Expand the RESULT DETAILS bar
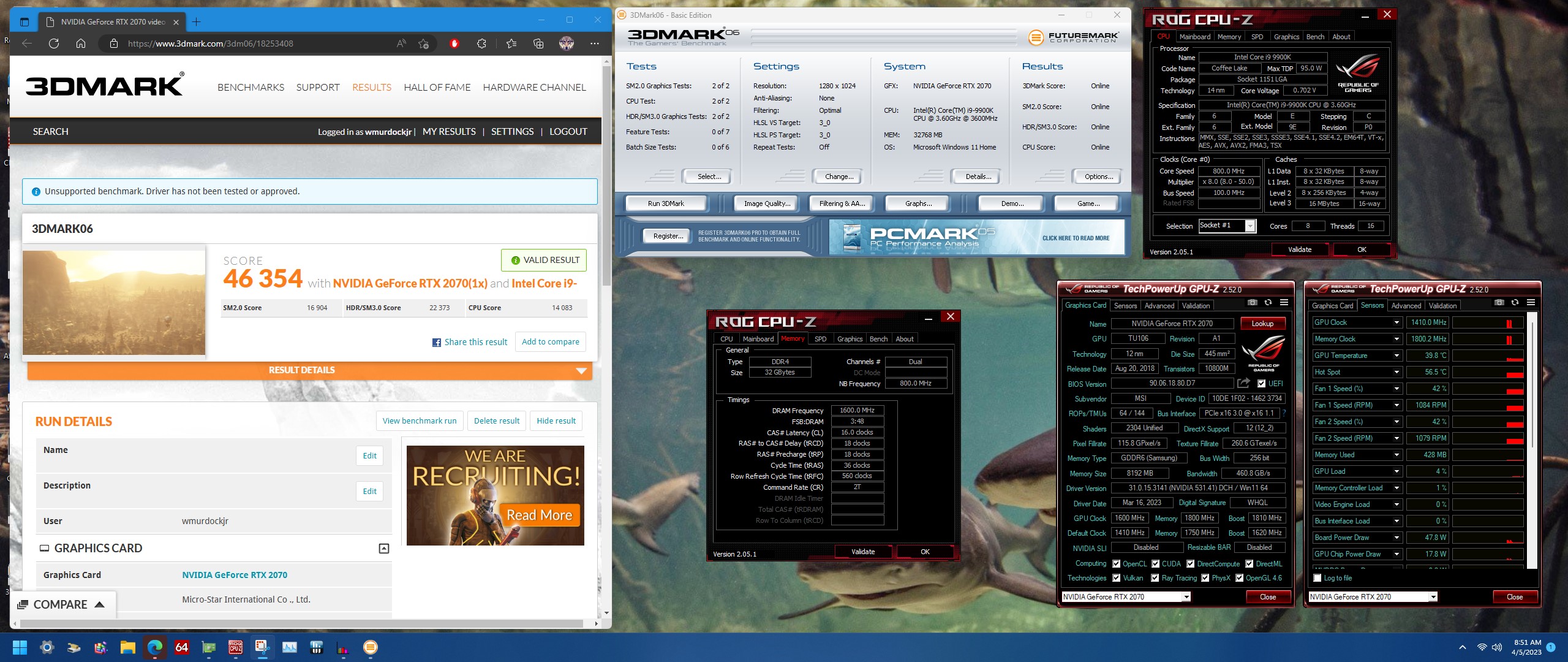 click(x=310, y=370)
